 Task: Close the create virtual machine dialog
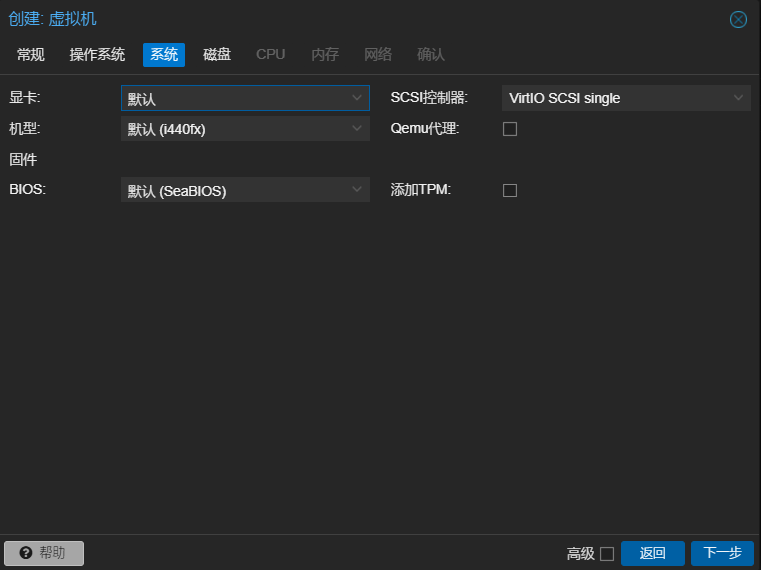click(x=738, y=19)
